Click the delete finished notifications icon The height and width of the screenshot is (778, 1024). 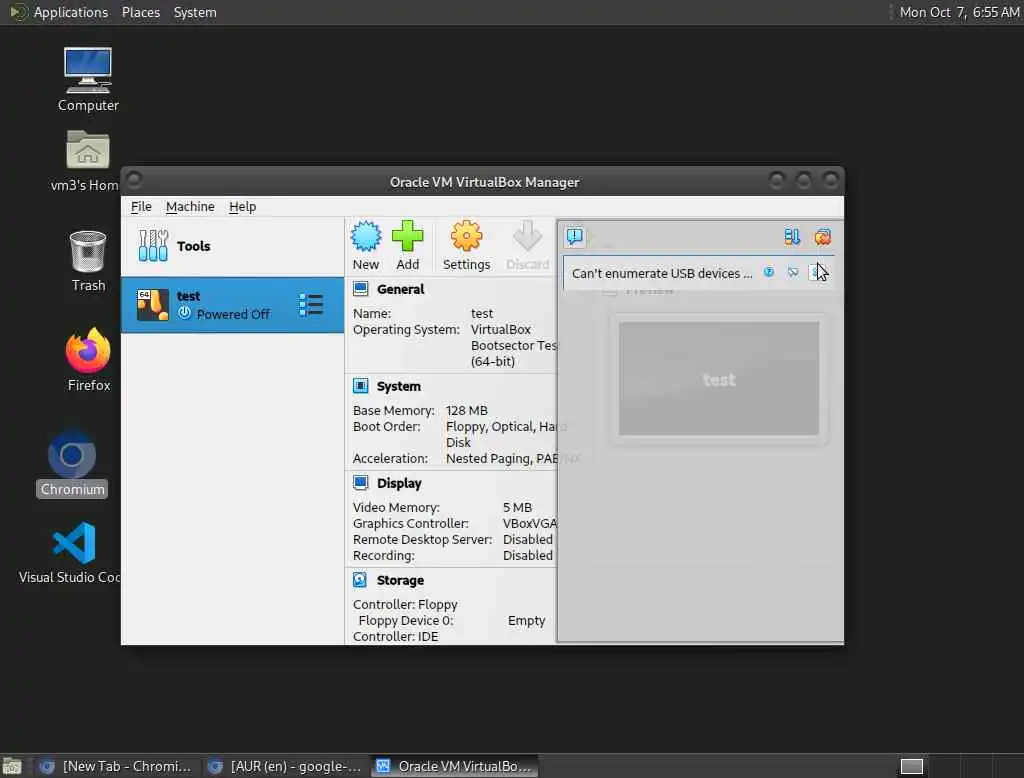[x=822, y=236]
